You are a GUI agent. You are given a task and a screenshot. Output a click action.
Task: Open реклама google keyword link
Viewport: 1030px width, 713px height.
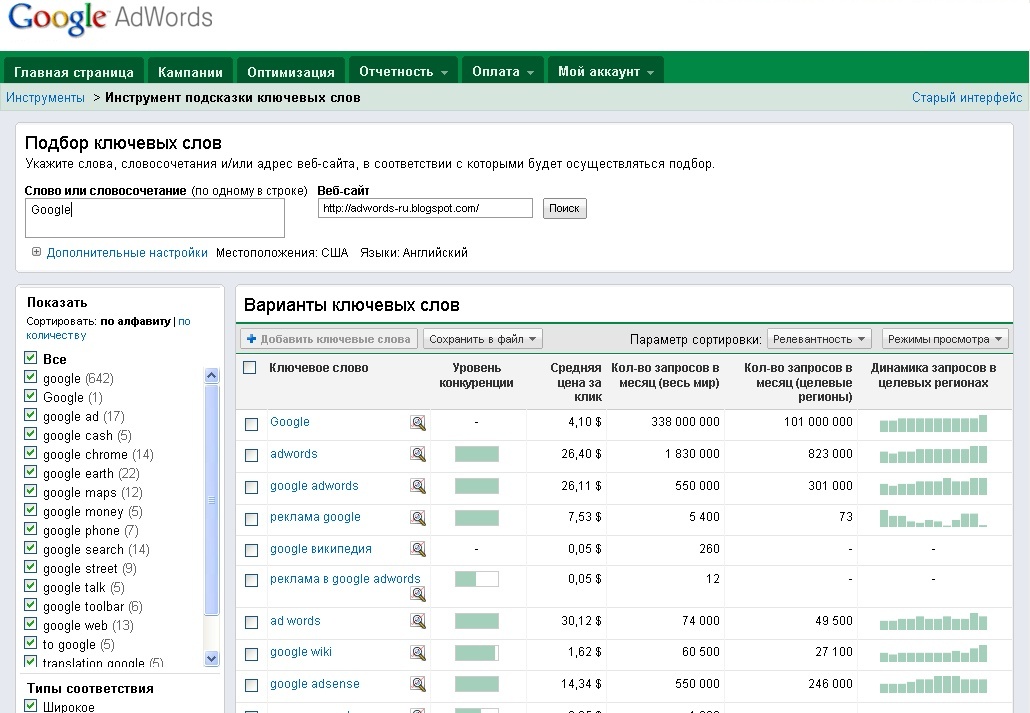pos(315,517)
